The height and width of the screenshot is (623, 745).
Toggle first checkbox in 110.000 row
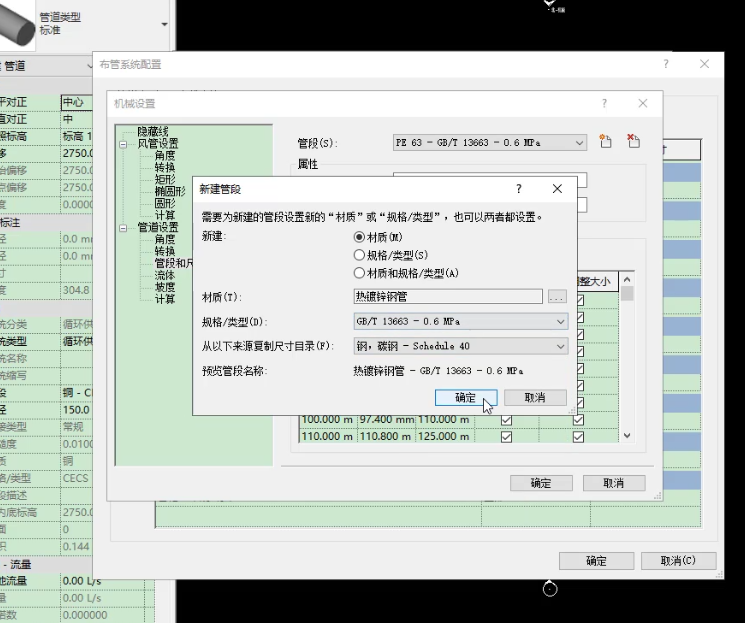tap(506, 437)
